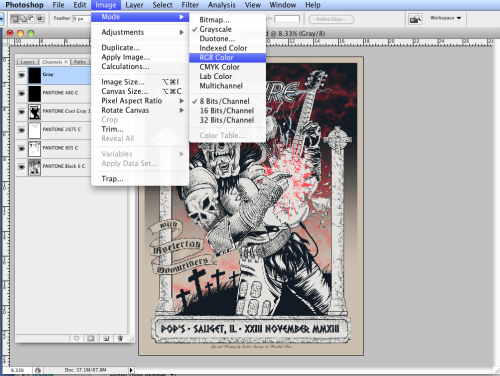Hide the PANTONE 480 C channel eye
This screenshot has height=376, width=500.
point(22,94)
